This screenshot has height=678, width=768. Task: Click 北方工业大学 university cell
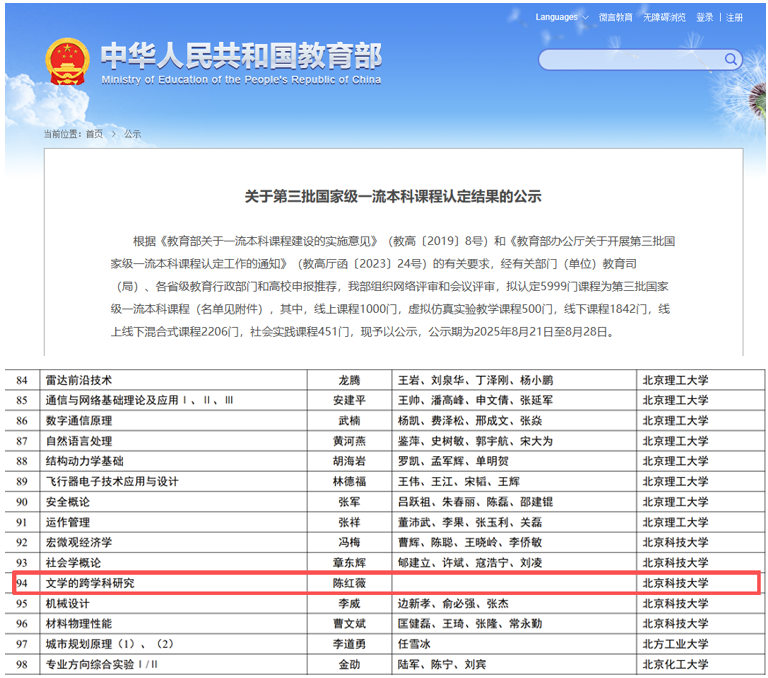tap(675, 644)
